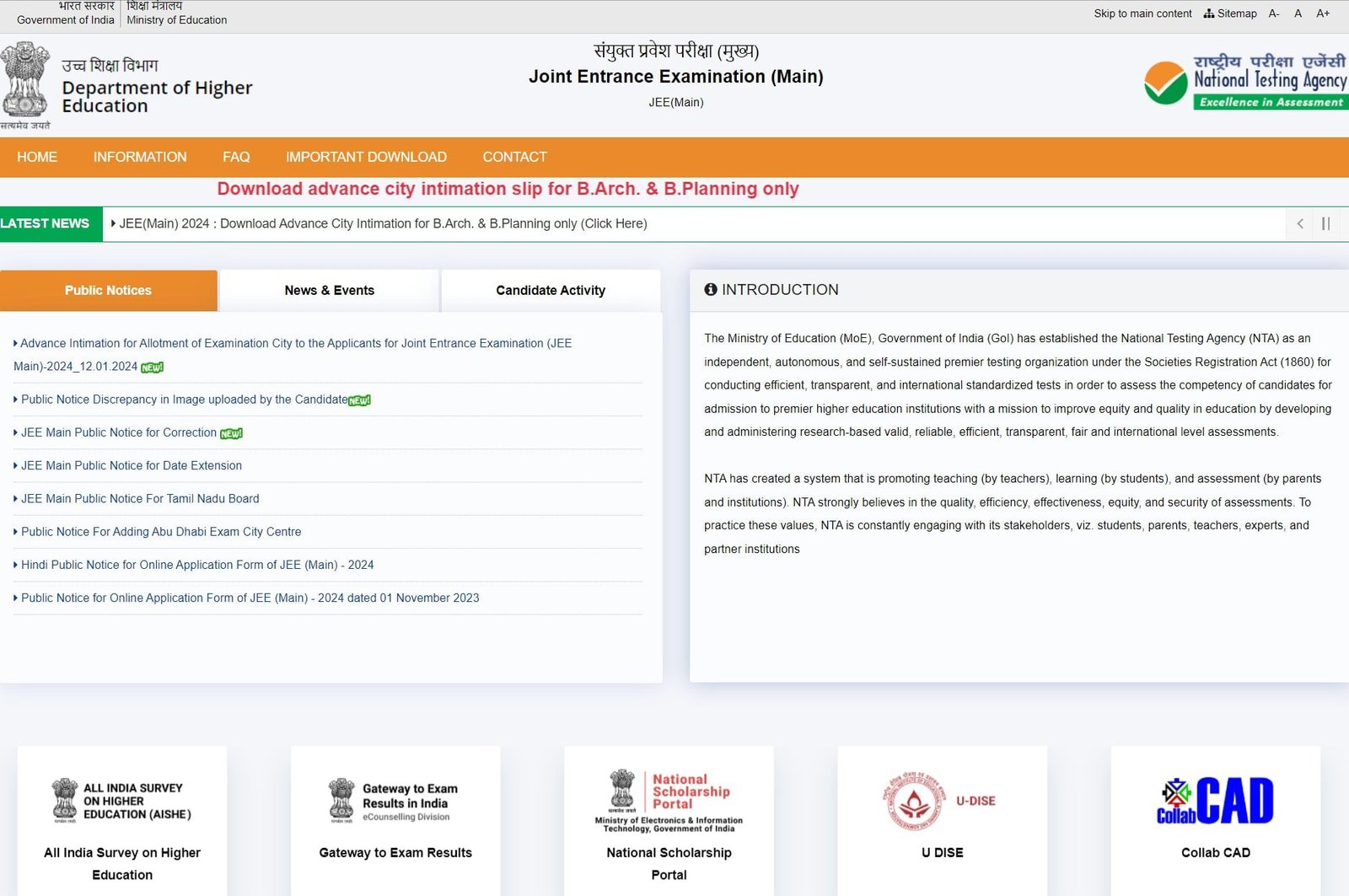The height and width of the screenshot is (896, 1349).
Task: Open the INFORMATION menu
Action: pyautogui.click(x=140, y=157)
